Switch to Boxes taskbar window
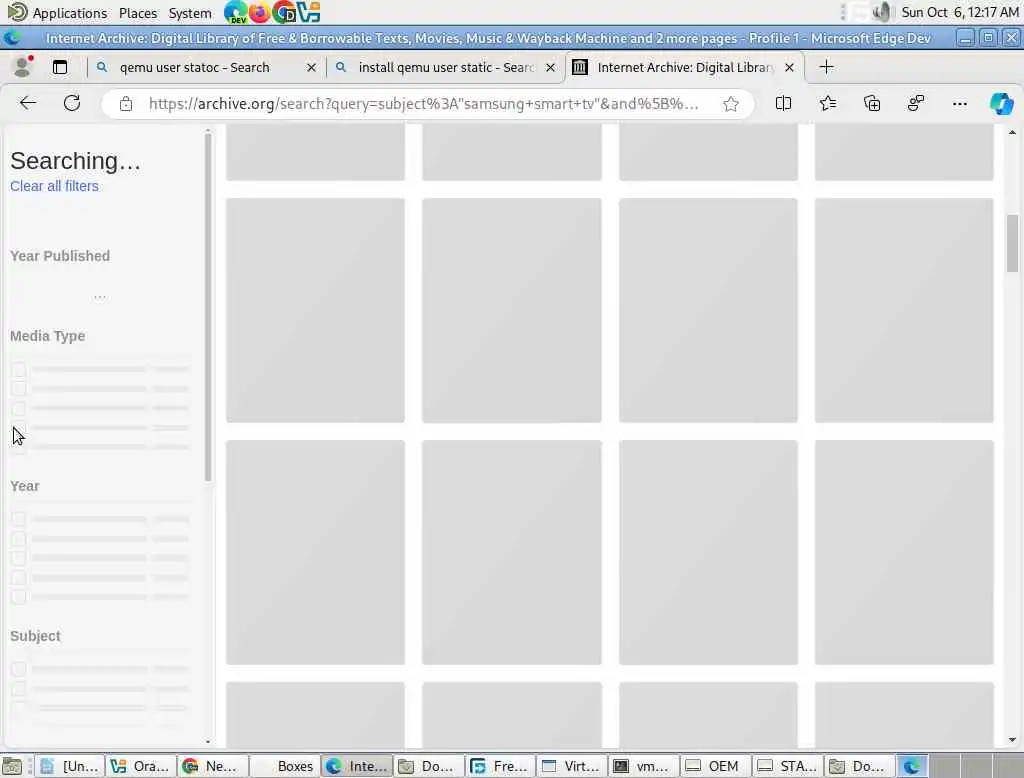Image resolution: width=1024 pixels, height=778 pixels. [x=285, y=766]
